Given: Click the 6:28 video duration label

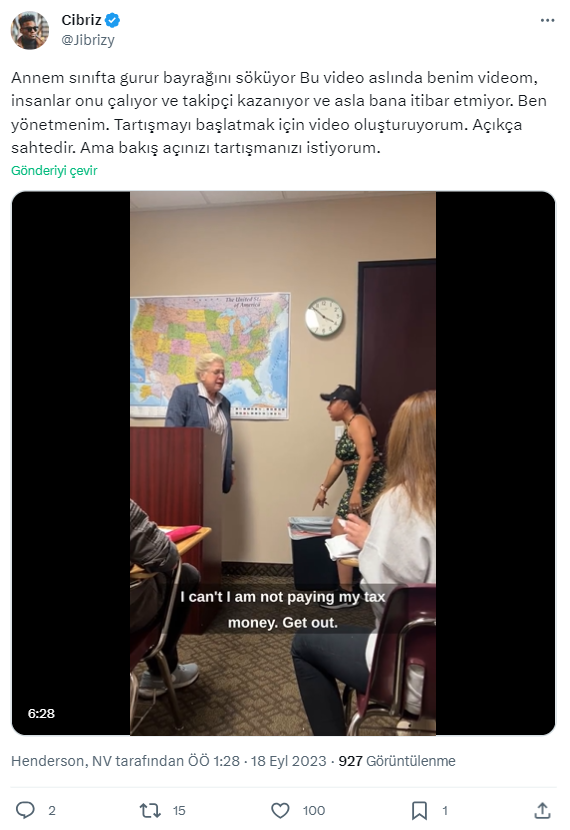Looking at the screenshot, I should pos(41,713).
